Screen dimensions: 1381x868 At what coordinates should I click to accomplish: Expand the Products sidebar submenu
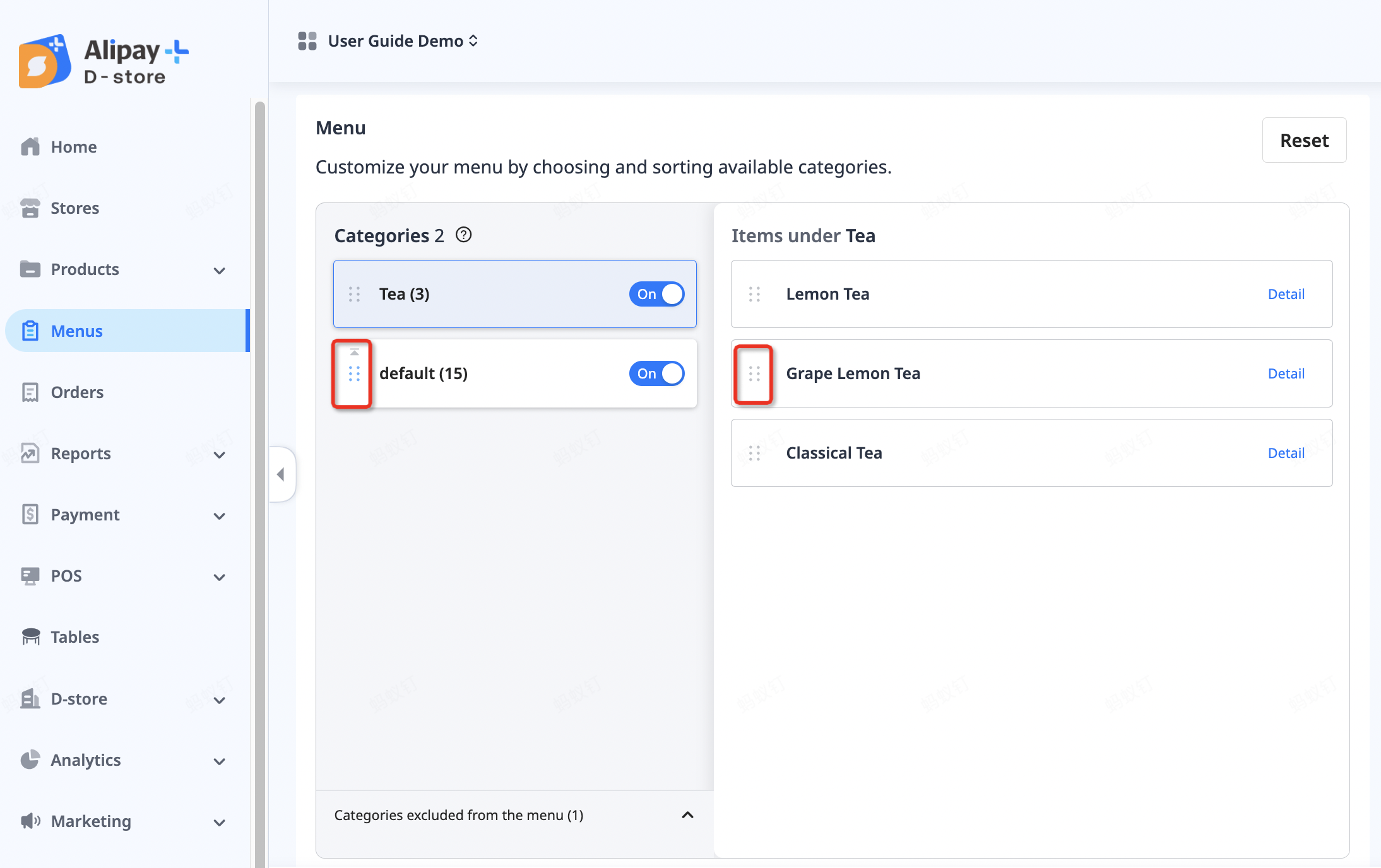coord(219,270)
